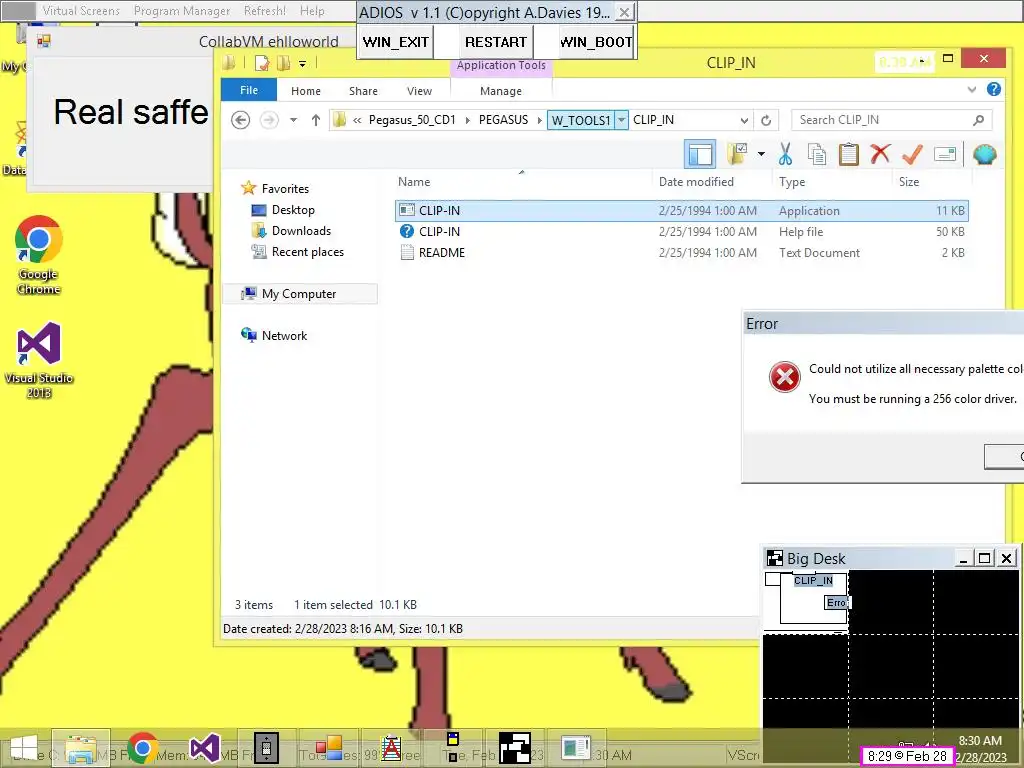This screenshot has width=1024, height=768.
Task: Open recent locations dropdown arrow
Action: (293, 120)
